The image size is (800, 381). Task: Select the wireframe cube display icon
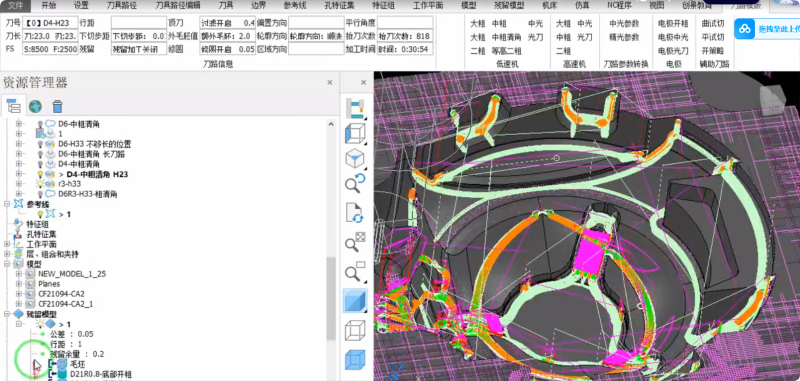tap(355, 330)
